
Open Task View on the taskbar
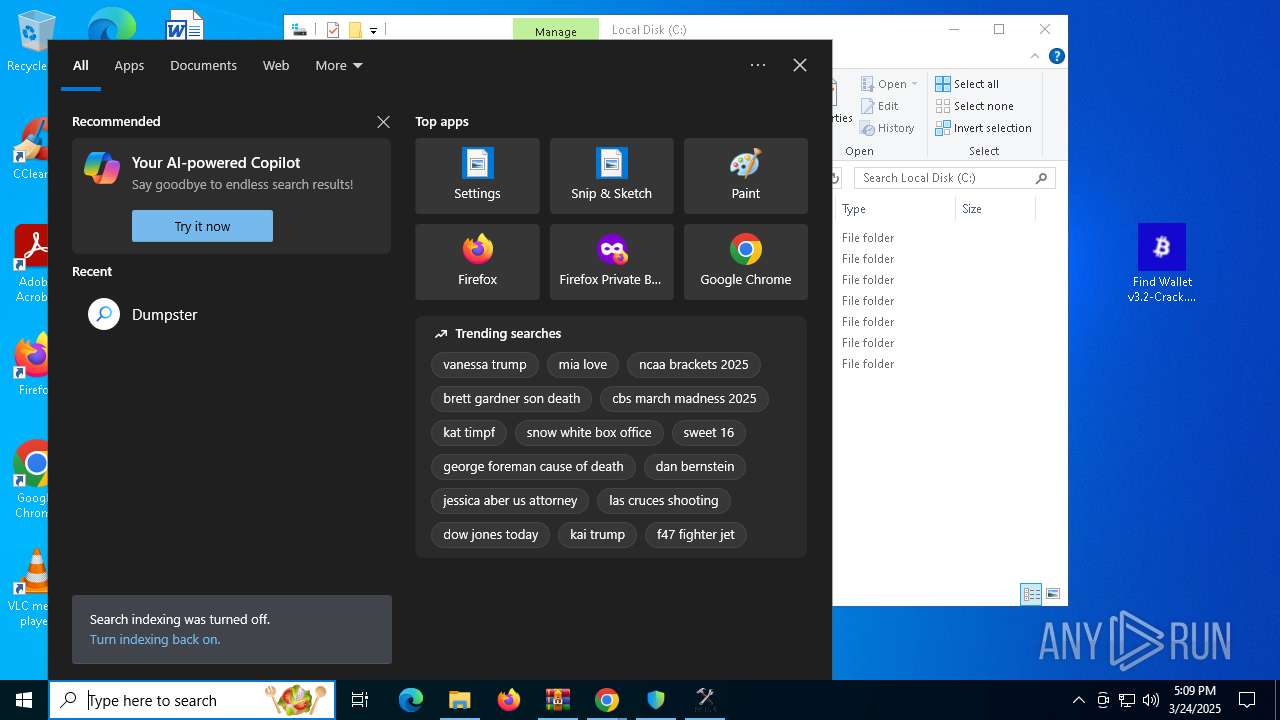pyautogui.click(x=360, y=700)
